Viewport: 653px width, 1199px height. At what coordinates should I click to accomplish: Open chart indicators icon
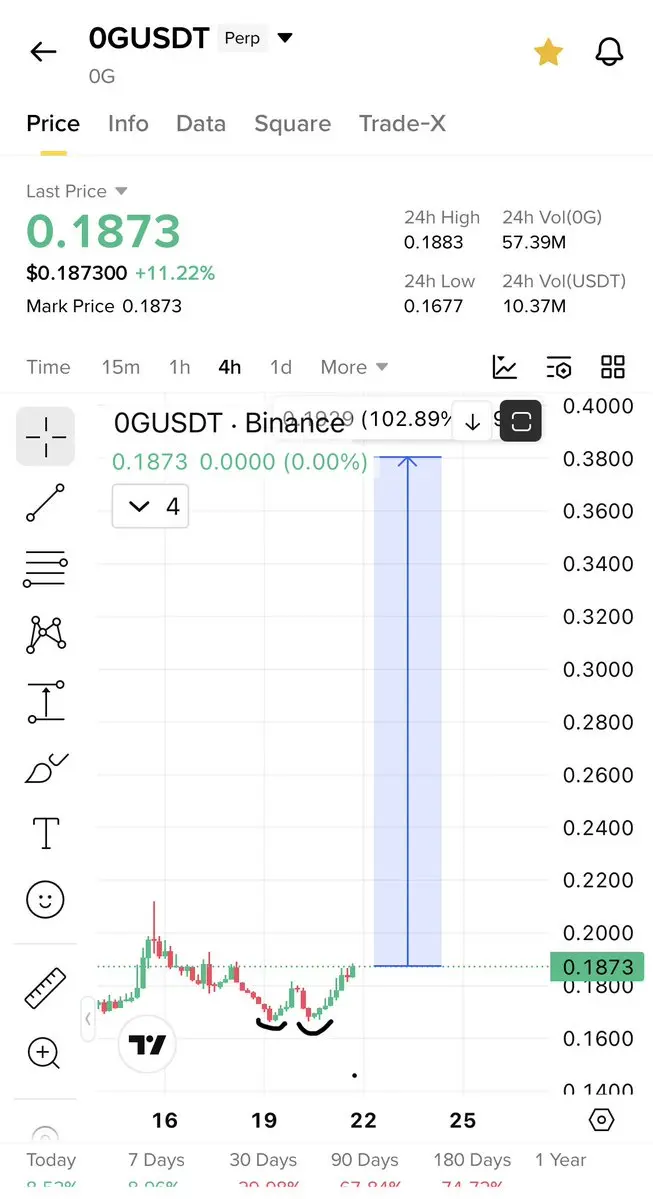tap(505, 367)
